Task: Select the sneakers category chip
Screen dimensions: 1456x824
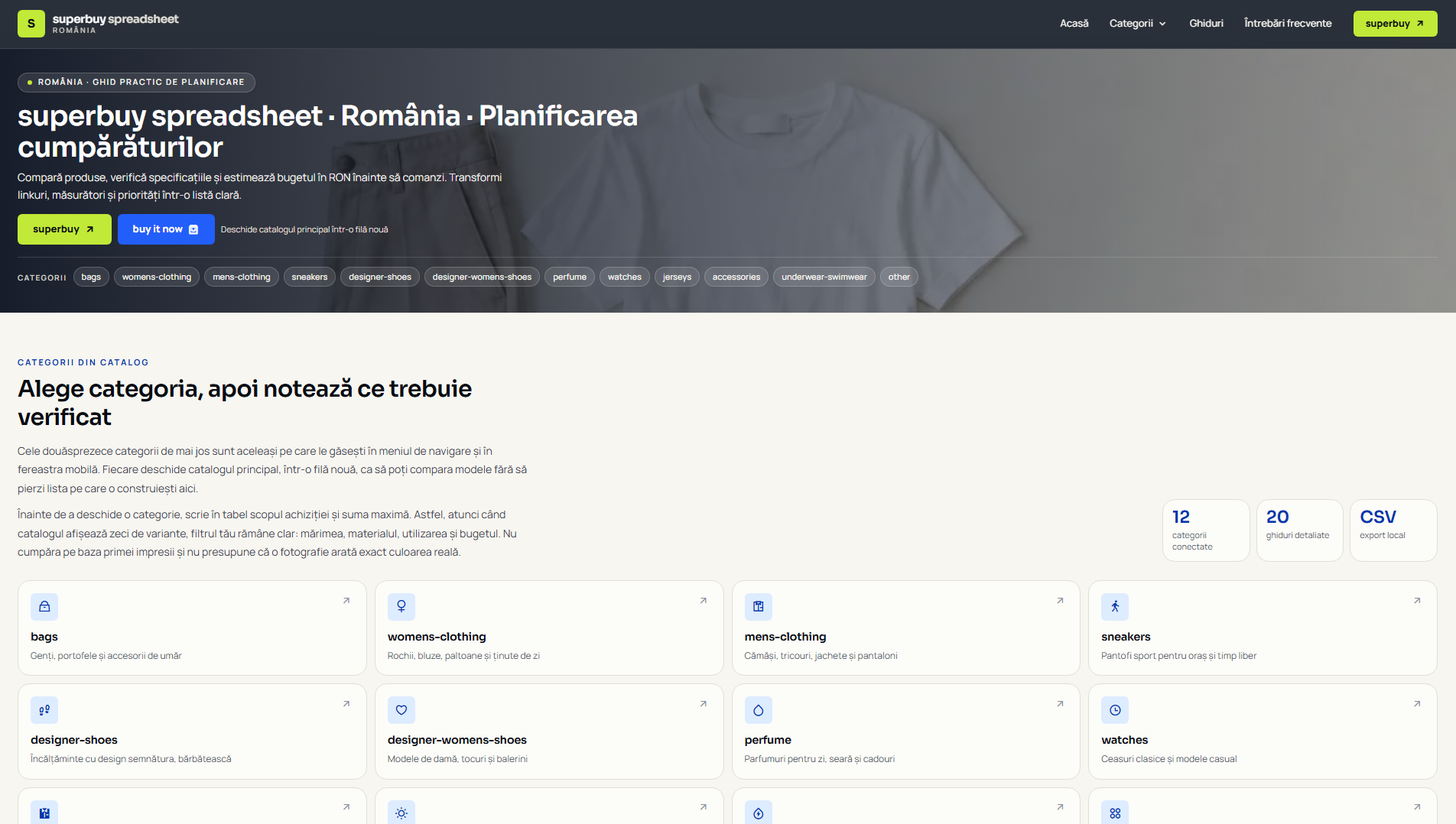Action: coord(310,277)
